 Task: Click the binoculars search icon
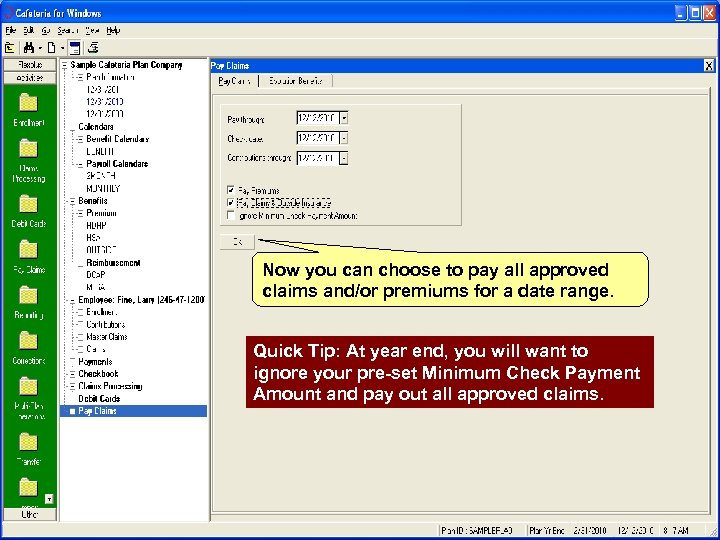(x=29, y=47)
